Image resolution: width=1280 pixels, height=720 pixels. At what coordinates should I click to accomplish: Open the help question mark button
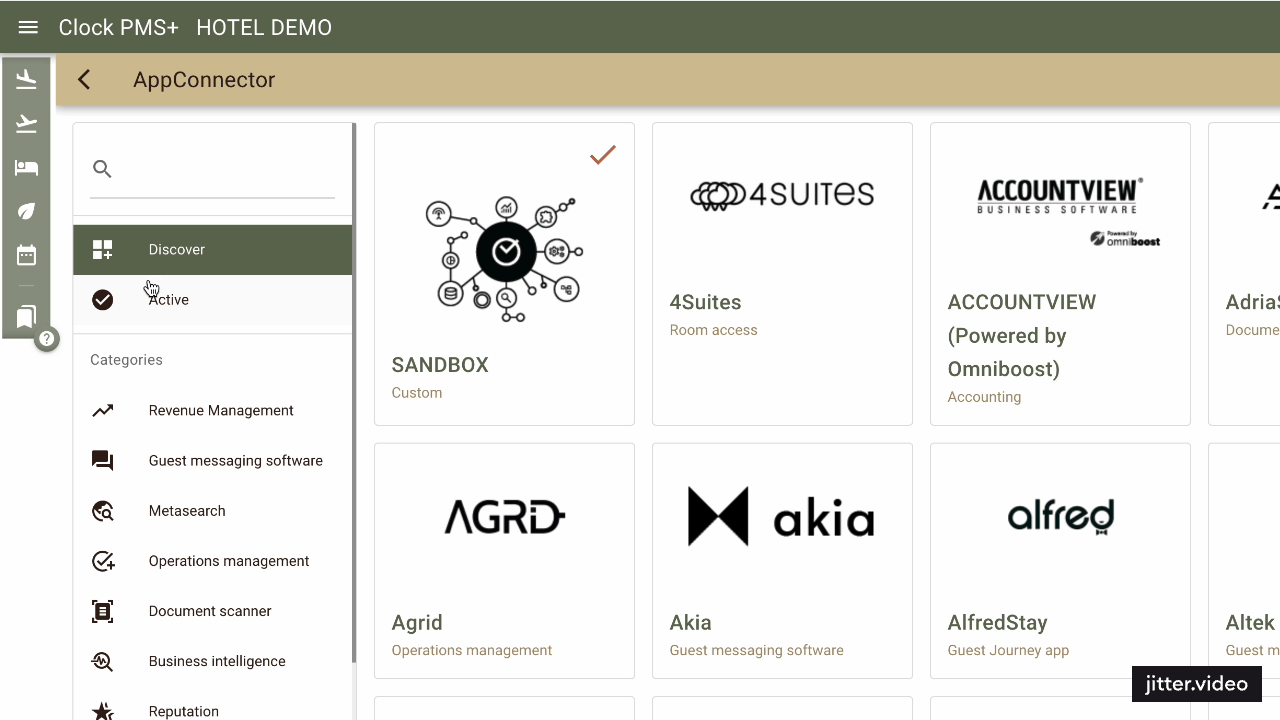[x=46, y=339]
